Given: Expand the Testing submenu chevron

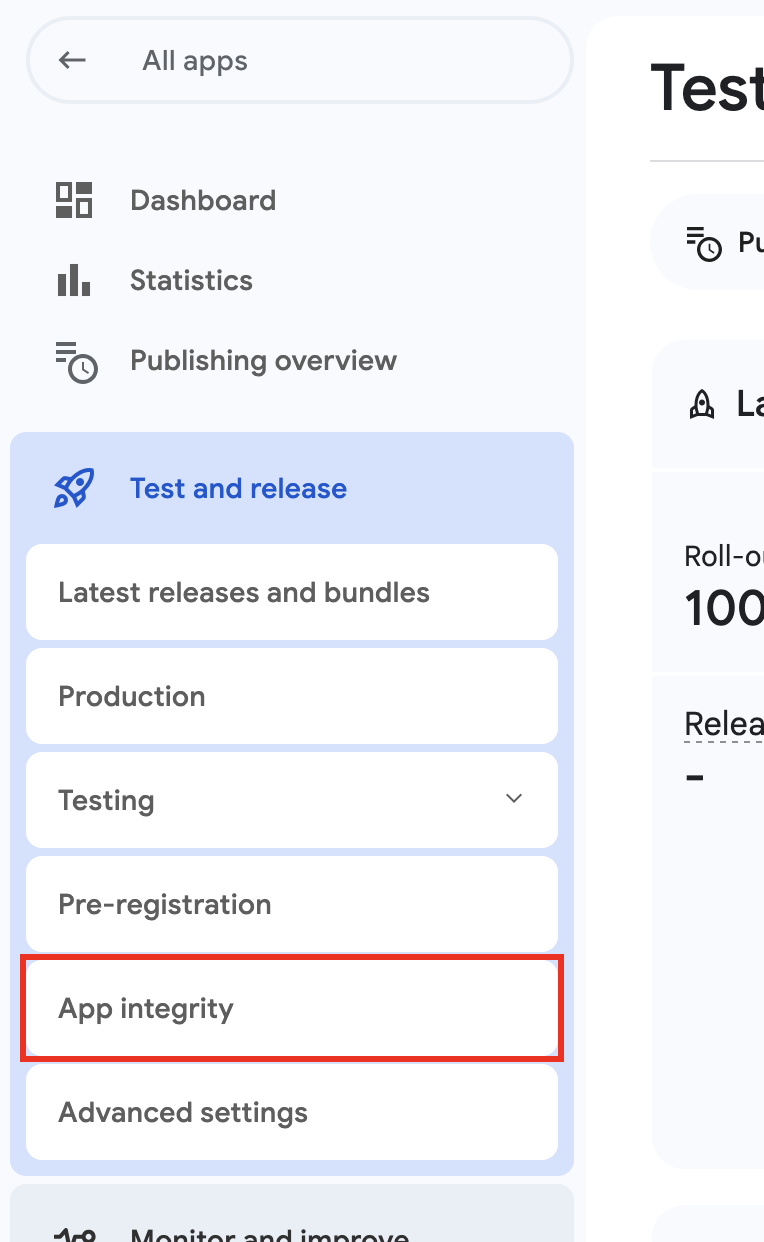Looking at the screenshot, I should 514,799.
